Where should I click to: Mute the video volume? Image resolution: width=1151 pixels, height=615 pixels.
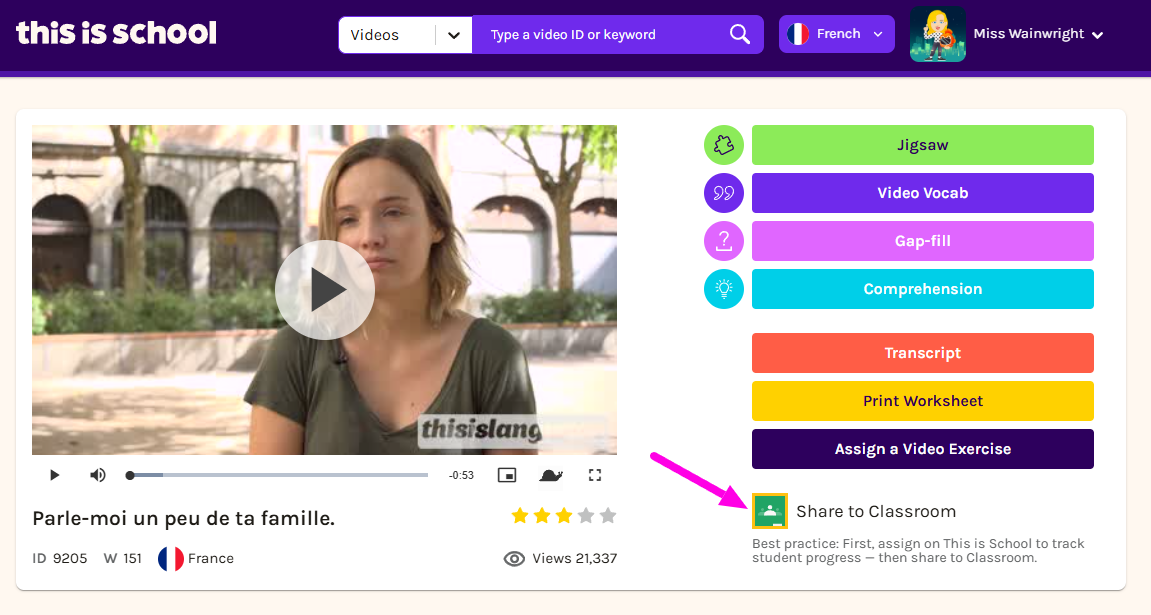[x=98, y=475]
